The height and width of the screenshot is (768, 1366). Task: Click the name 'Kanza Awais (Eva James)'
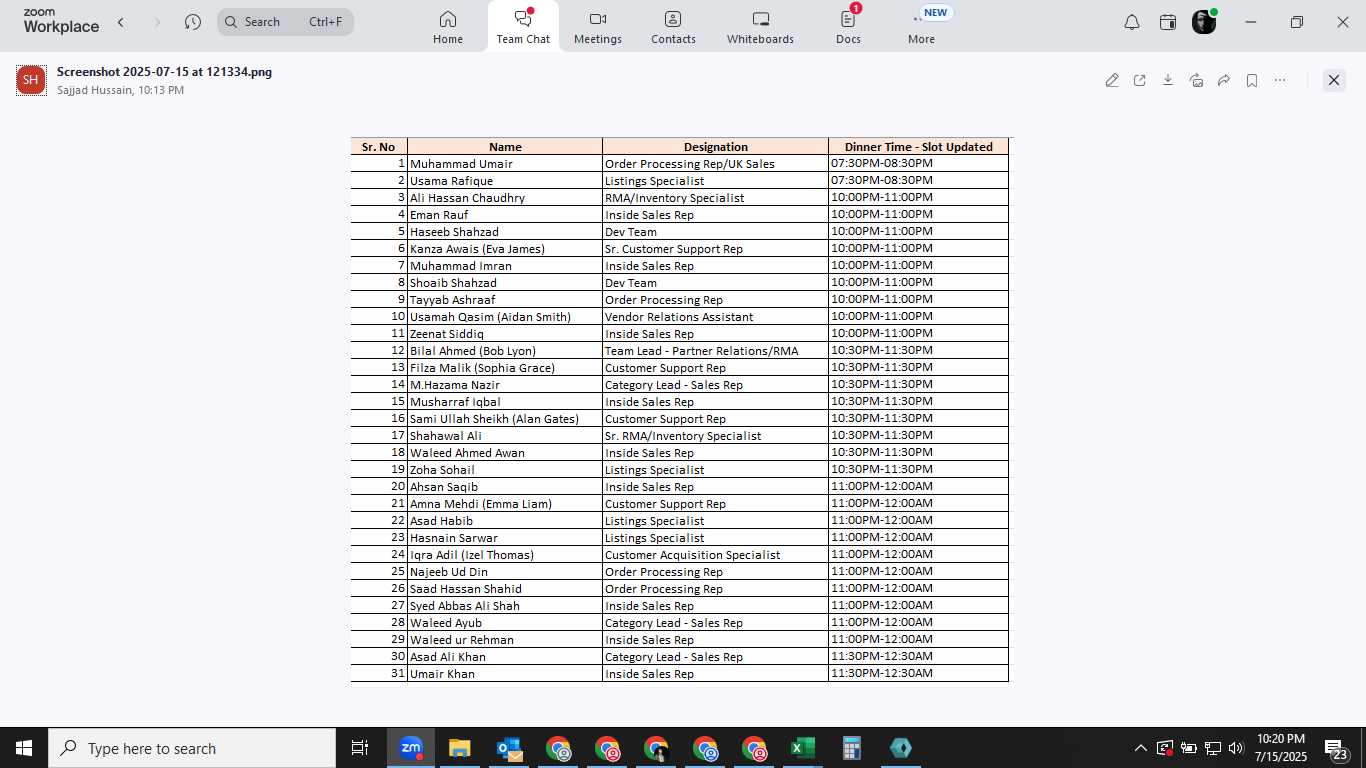pos(477,249)
